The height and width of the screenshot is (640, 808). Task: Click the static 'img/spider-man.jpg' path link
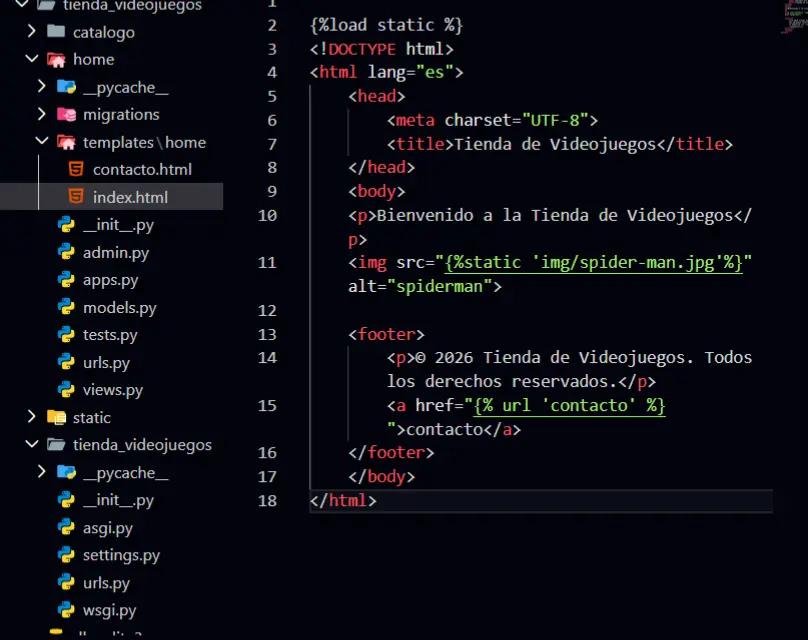(x=594, y=263)
